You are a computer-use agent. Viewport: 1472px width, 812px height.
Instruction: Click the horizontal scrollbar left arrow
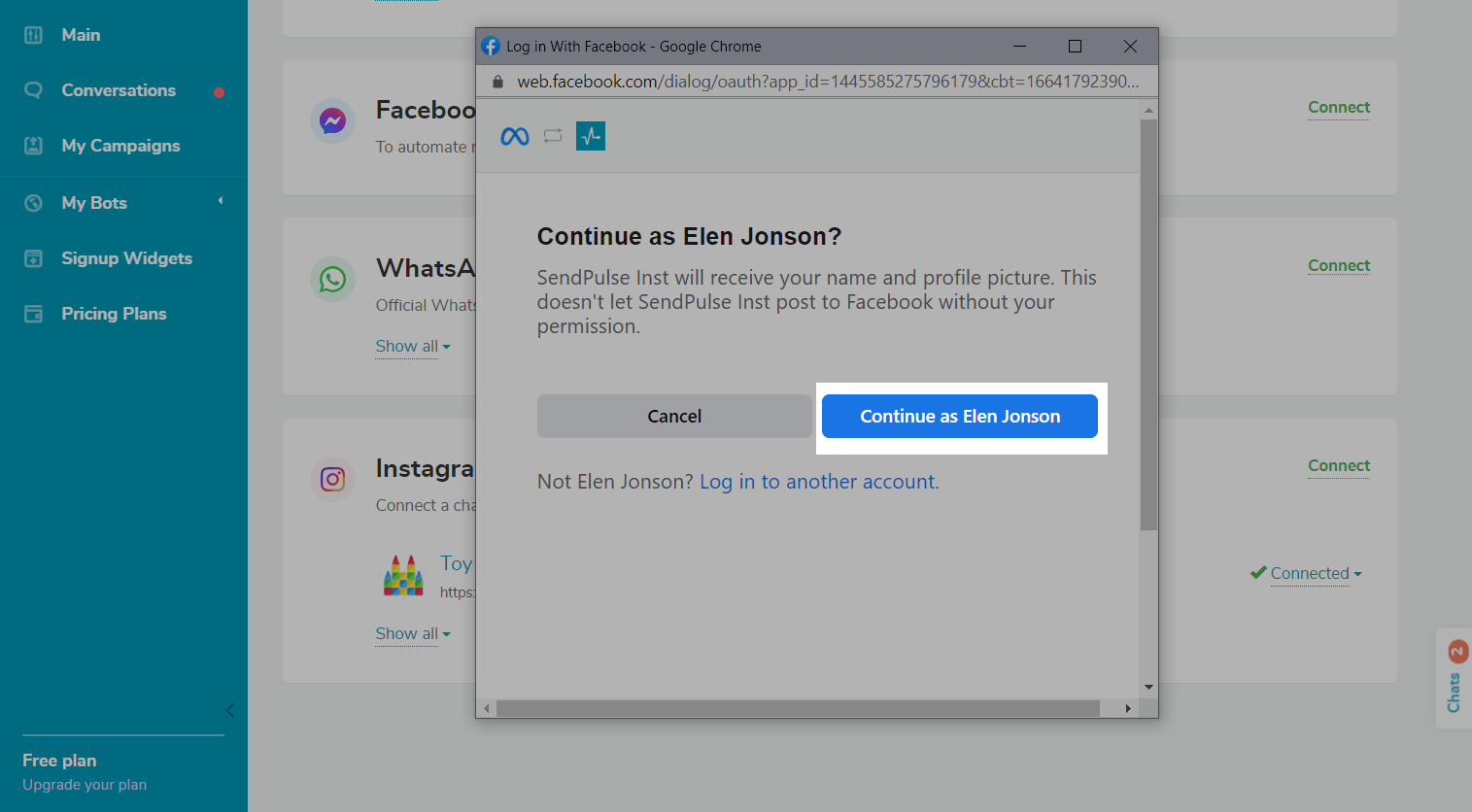pyautogui.click(x=487, y=709)
